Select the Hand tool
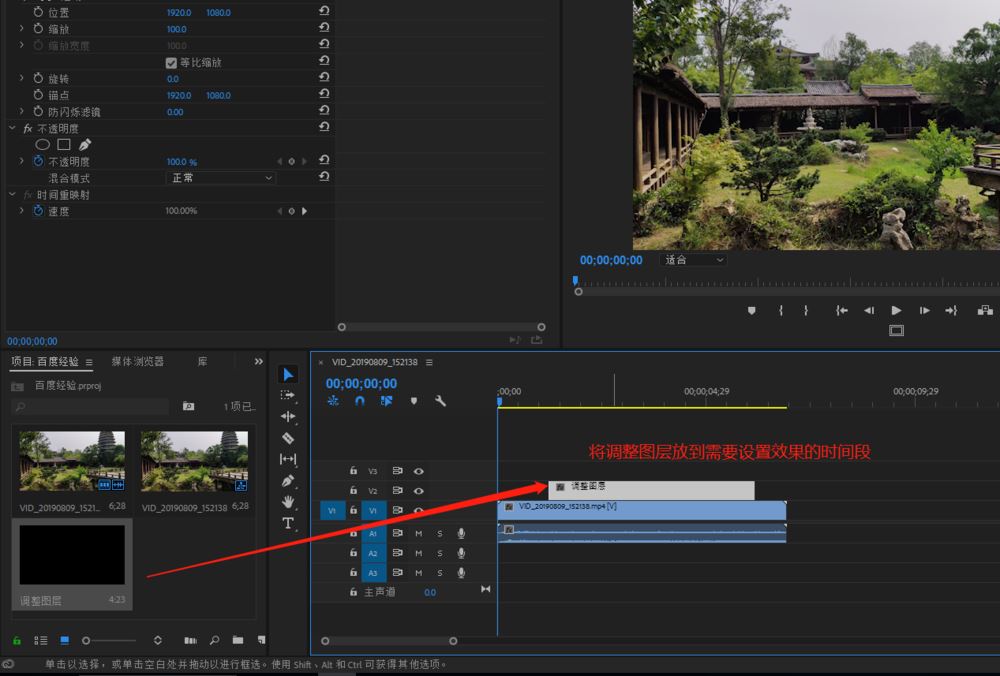1000x676 pixels. coord(288,502)
